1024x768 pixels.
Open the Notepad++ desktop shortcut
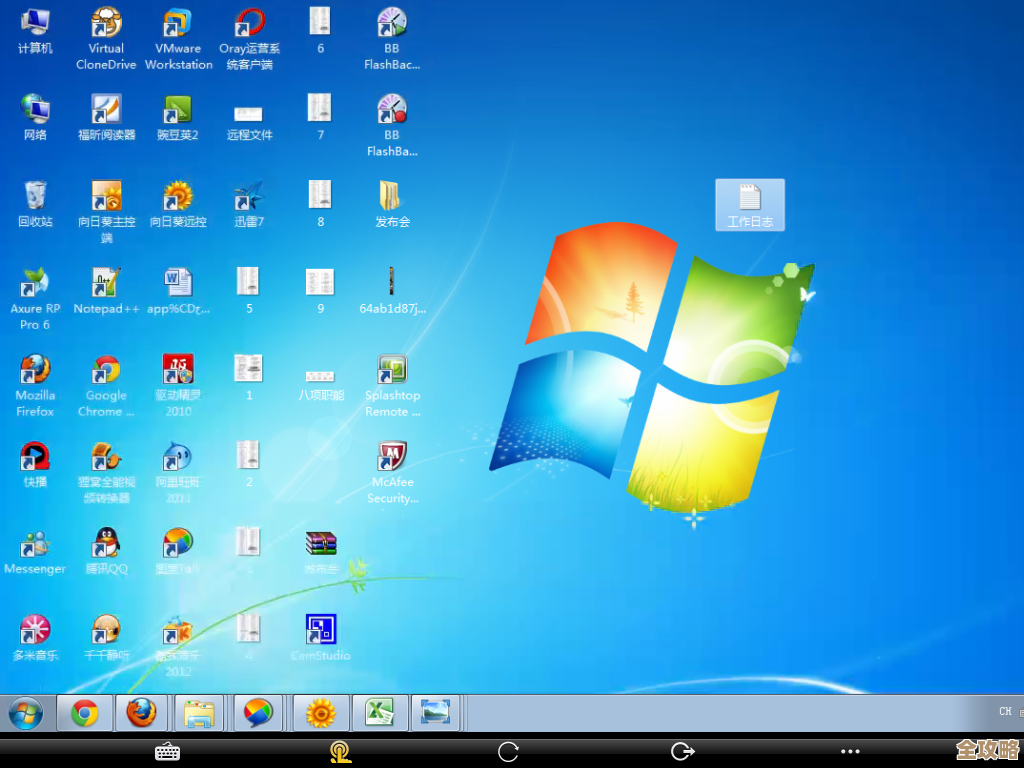[x=106, y=283]
